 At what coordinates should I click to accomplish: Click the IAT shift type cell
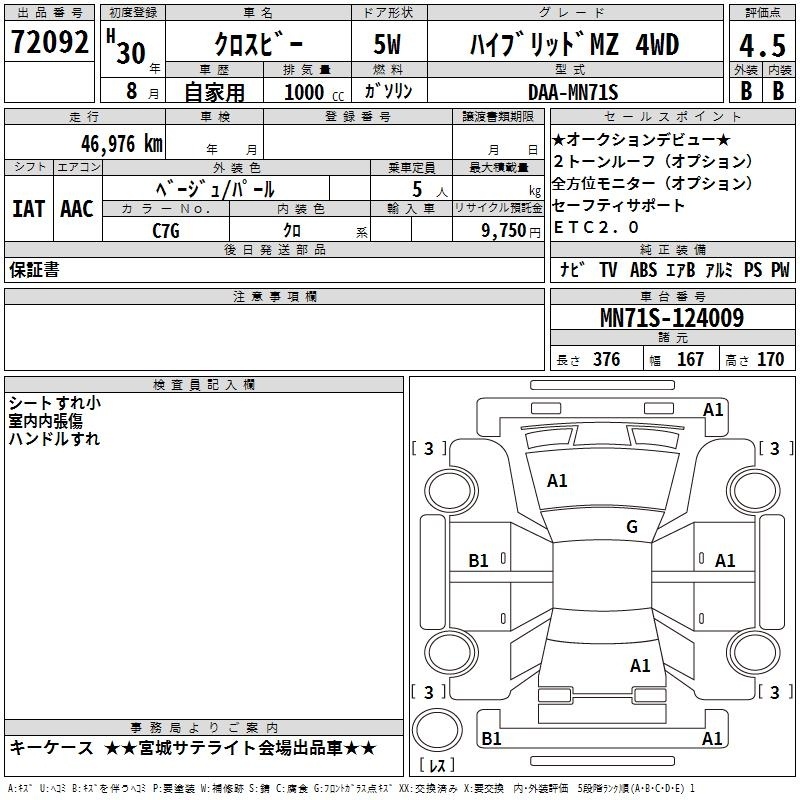pos(28,209)
